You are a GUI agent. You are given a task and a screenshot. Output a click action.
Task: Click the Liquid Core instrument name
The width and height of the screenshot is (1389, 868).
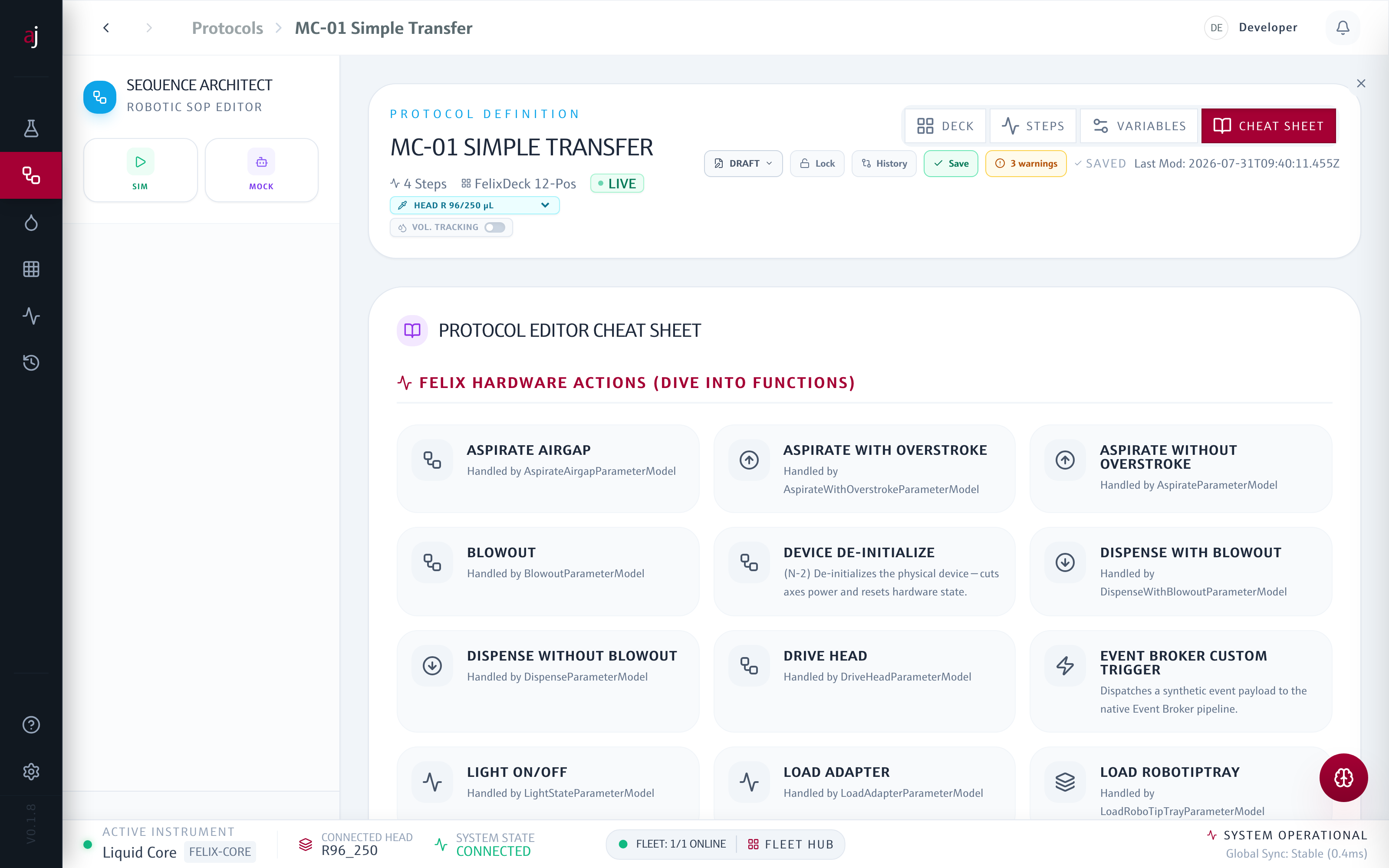tap(139, 852)
